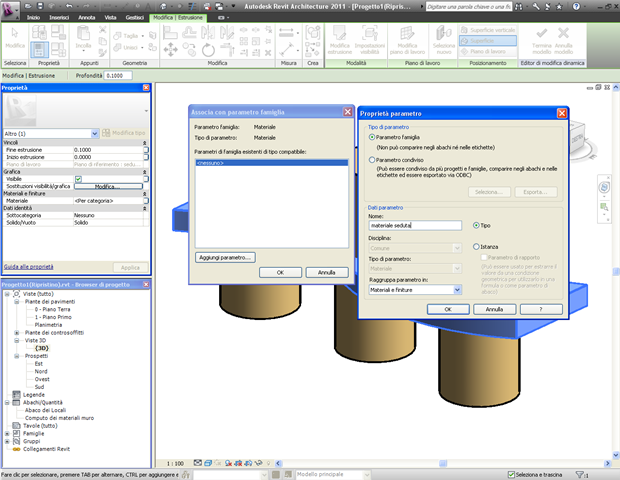This screenshot has width=620, height=480.
Task: Open the Inserisci ribbon tab
Action: point(59,18)
